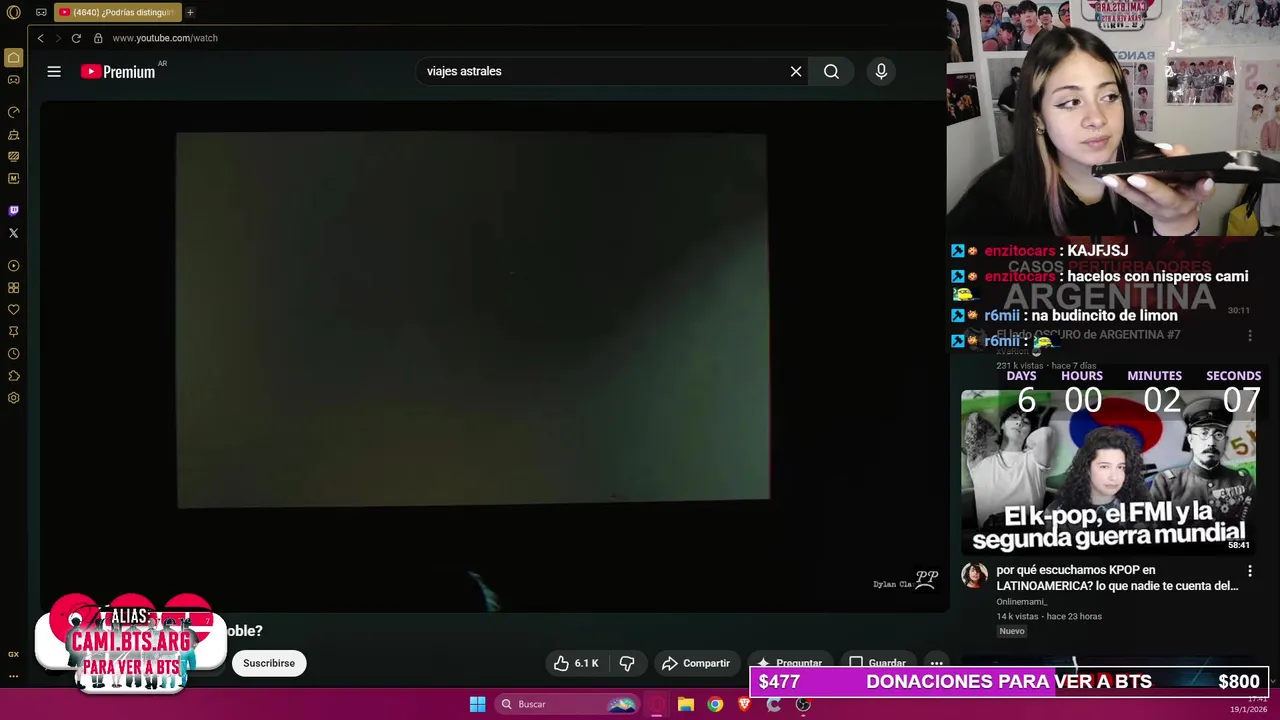Image resolution: width=1280 pixels, height=720 pixels.
Task: Open more actions three-dots under video
Action: (936, 663)
